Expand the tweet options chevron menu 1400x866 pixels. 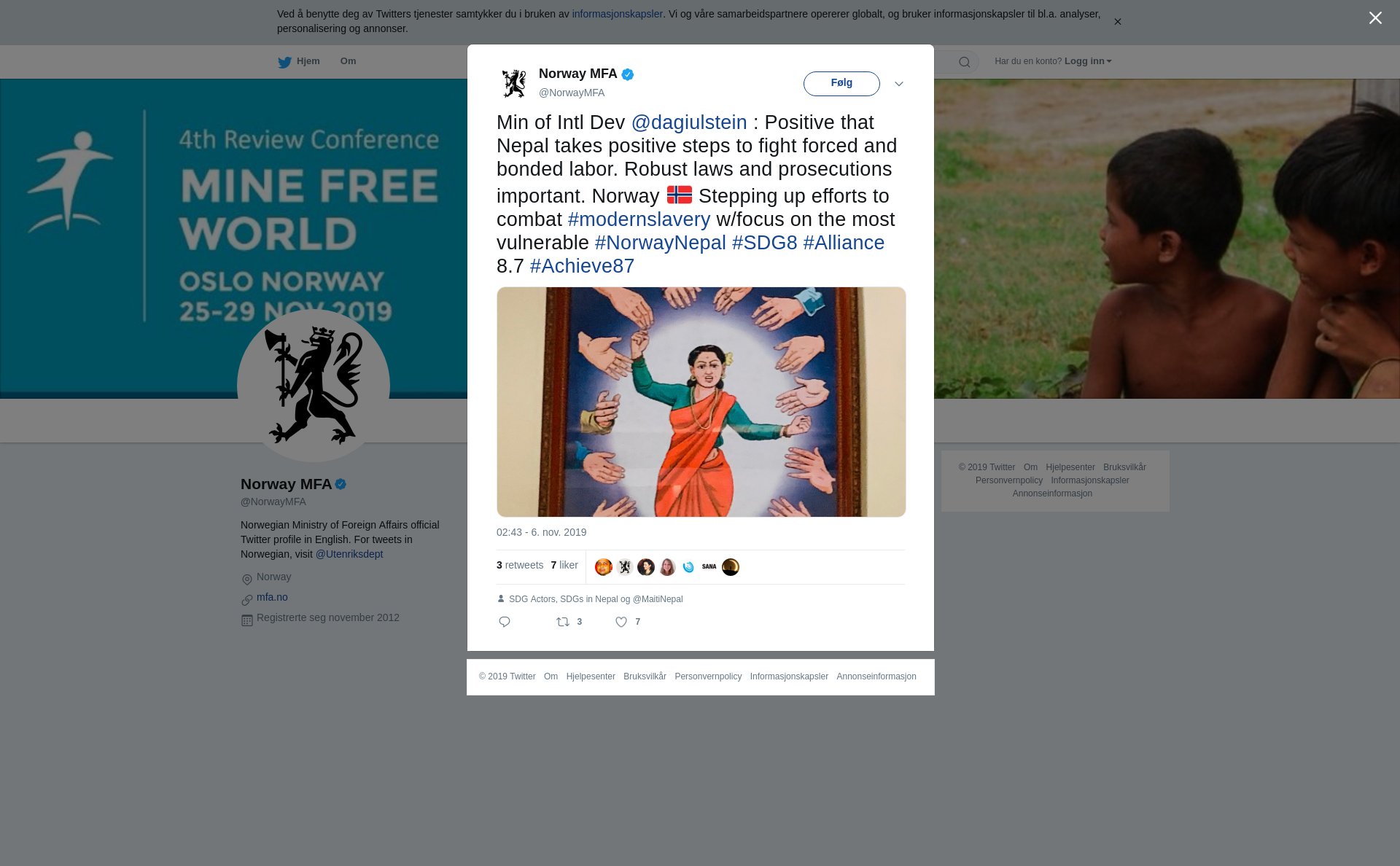pyautogui.click(x=899, y=84)
